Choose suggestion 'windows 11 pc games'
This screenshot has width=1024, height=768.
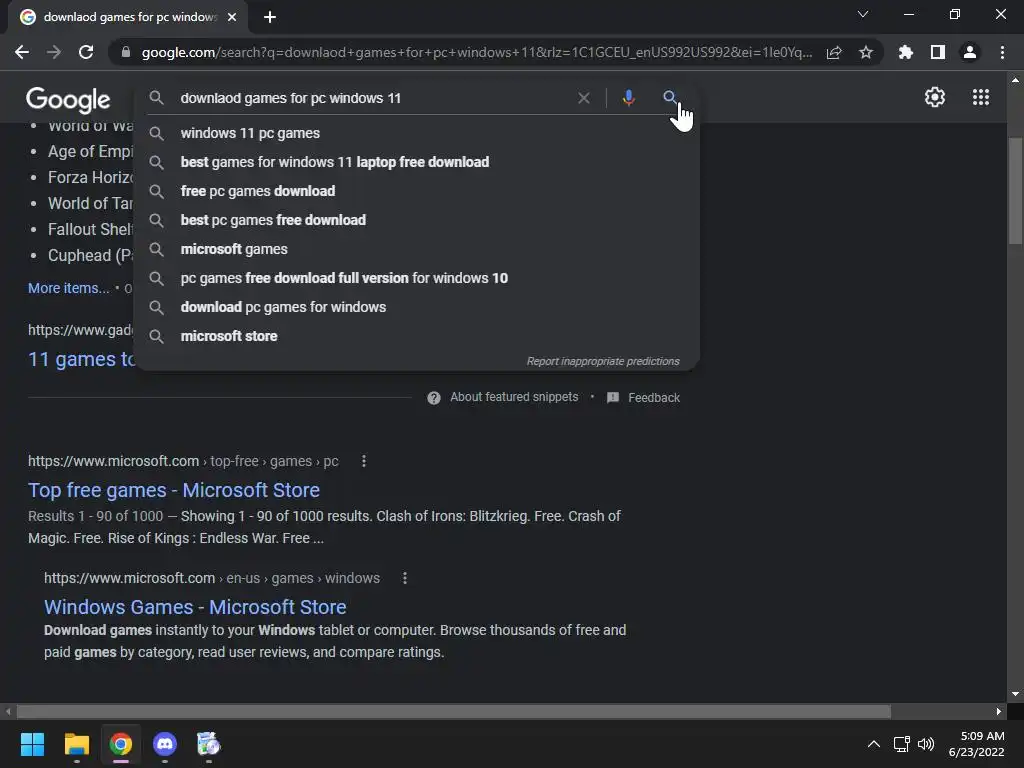tap(417, 133)
